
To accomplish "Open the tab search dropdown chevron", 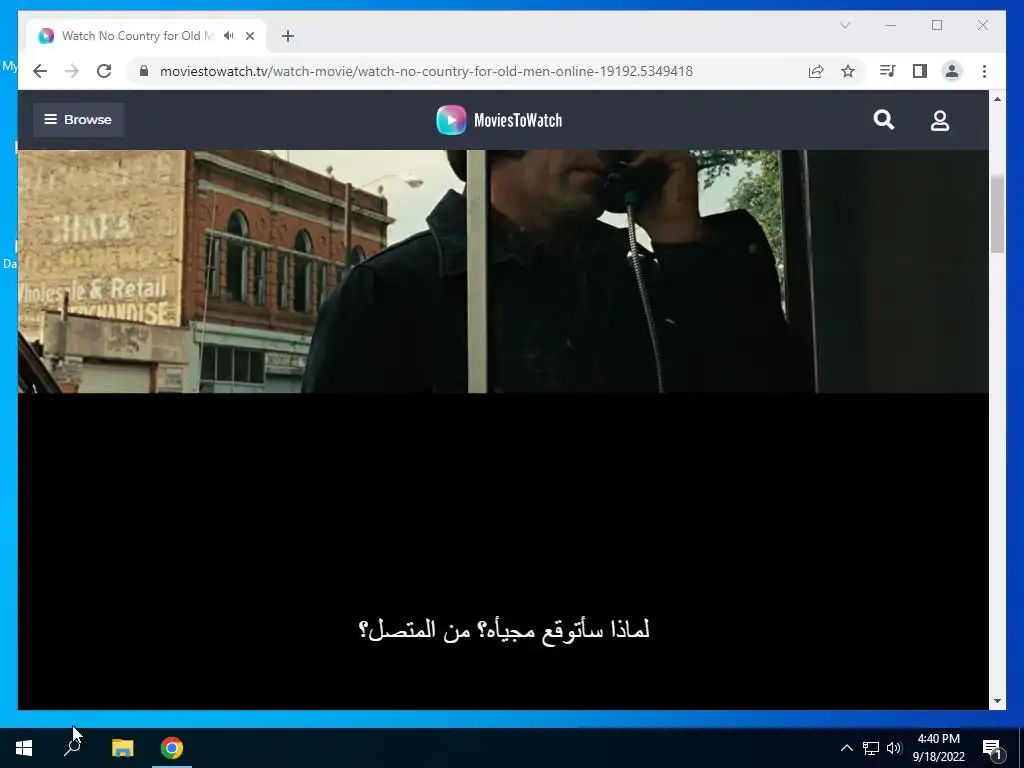I will click(x=845, y=25).
